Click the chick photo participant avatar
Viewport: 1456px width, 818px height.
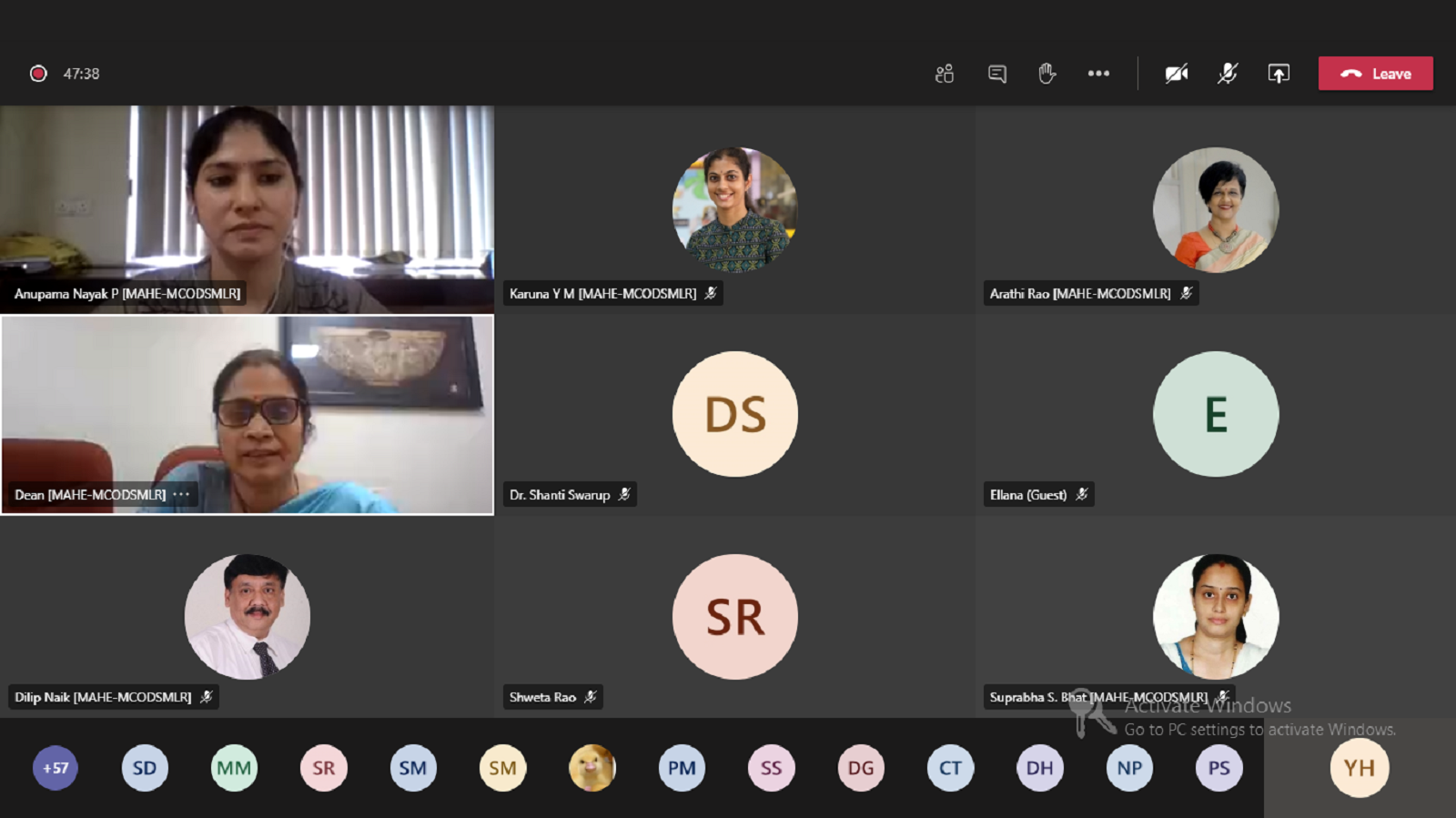(592, 768)
